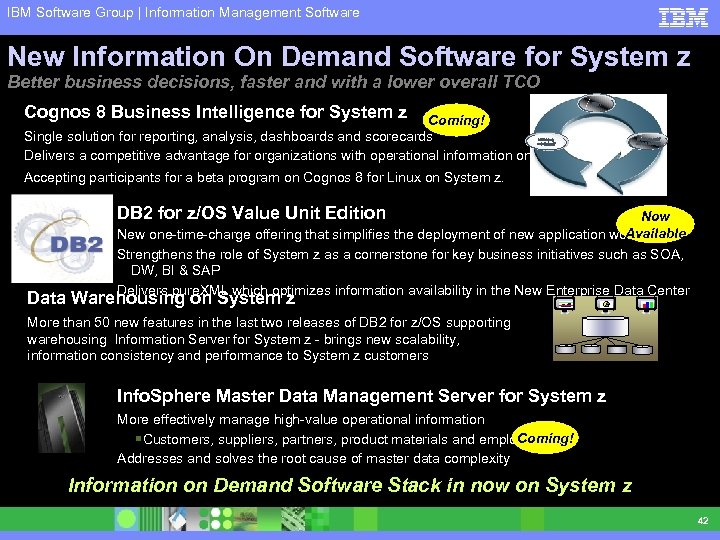The width and height of the screenshot is (720, 540).
Task: Click the Coming! badge beside Cognos 8 heading
Action: point(456,120)
